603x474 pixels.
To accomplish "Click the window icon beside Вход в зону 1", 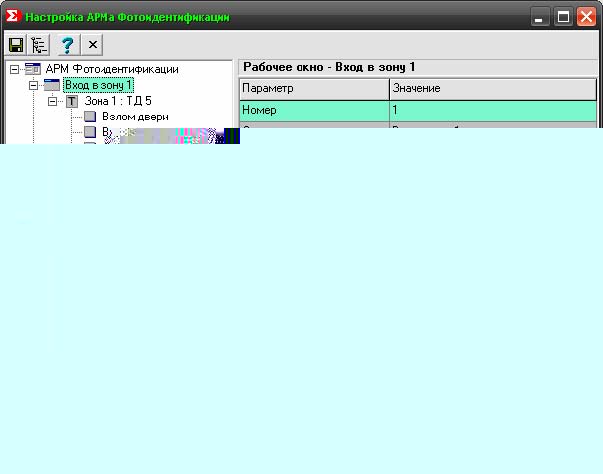I will pos(52,85).
